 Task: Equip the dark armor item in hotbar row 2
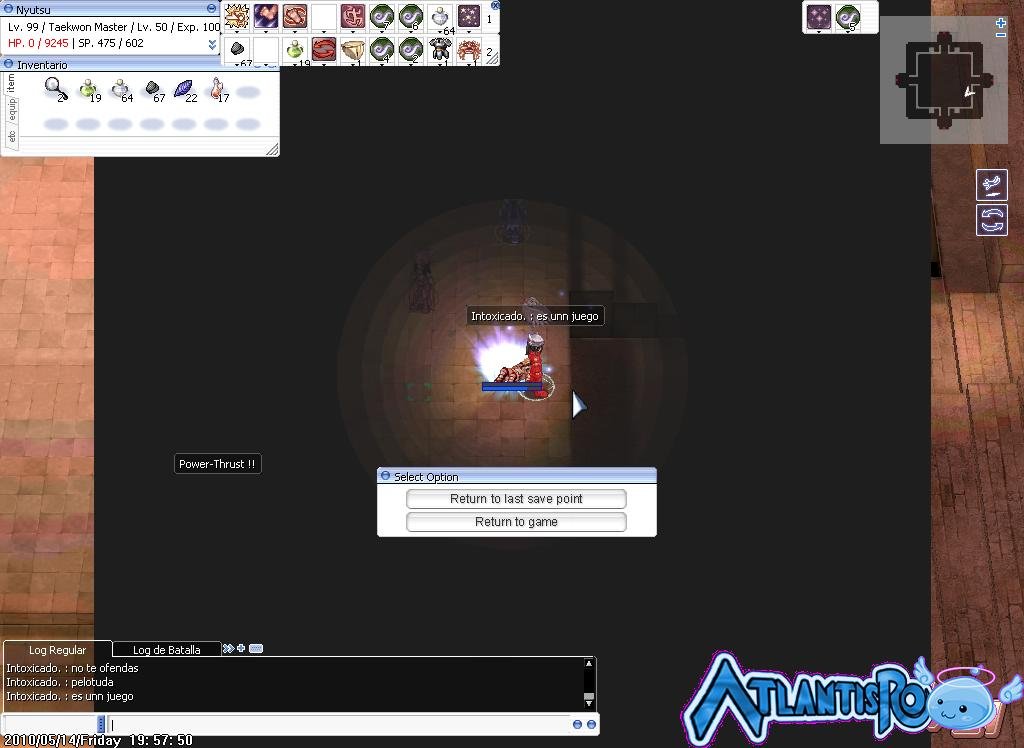(x=440, y=50)
